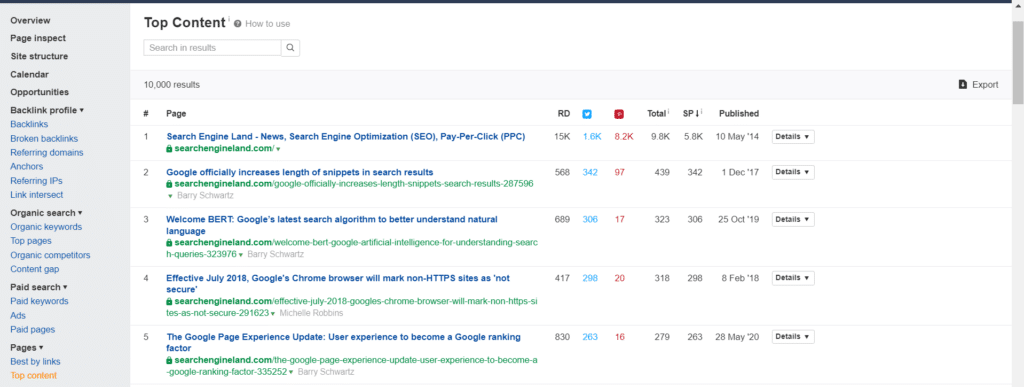Collapse the Pages section

tap(27, 348)
